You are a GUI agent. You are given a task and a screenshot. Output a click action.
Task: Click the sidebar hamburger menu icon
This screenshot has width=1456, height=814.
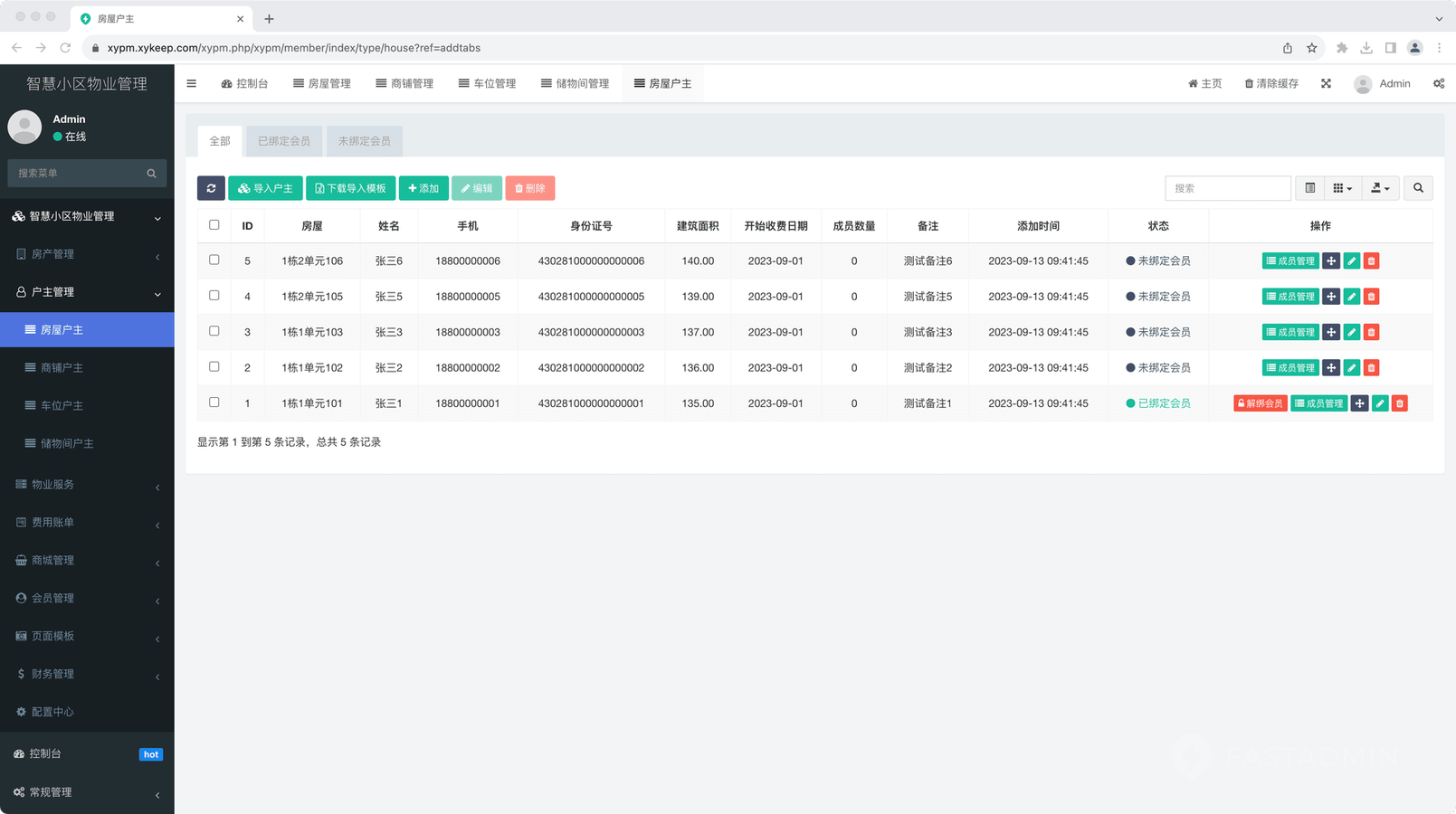[191, 83]
